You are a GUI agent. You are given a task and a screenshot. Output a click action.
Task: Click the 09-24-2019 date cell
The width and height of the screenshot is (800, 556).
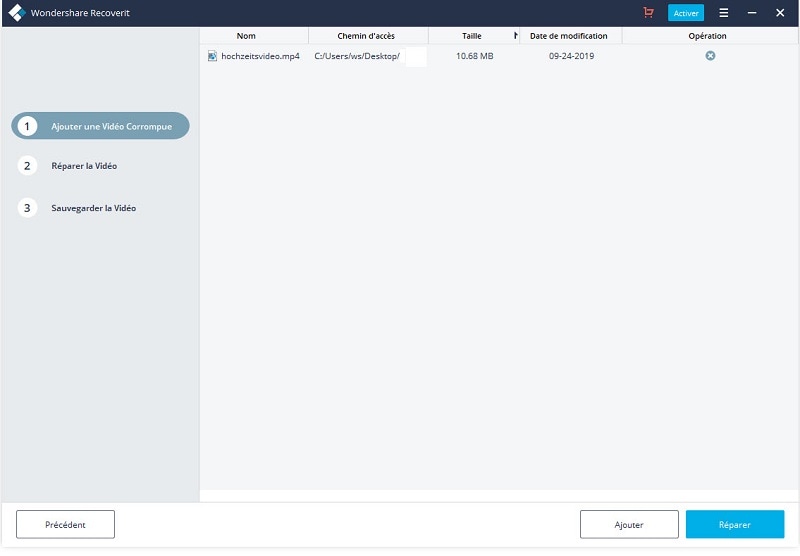click(571, 56)
